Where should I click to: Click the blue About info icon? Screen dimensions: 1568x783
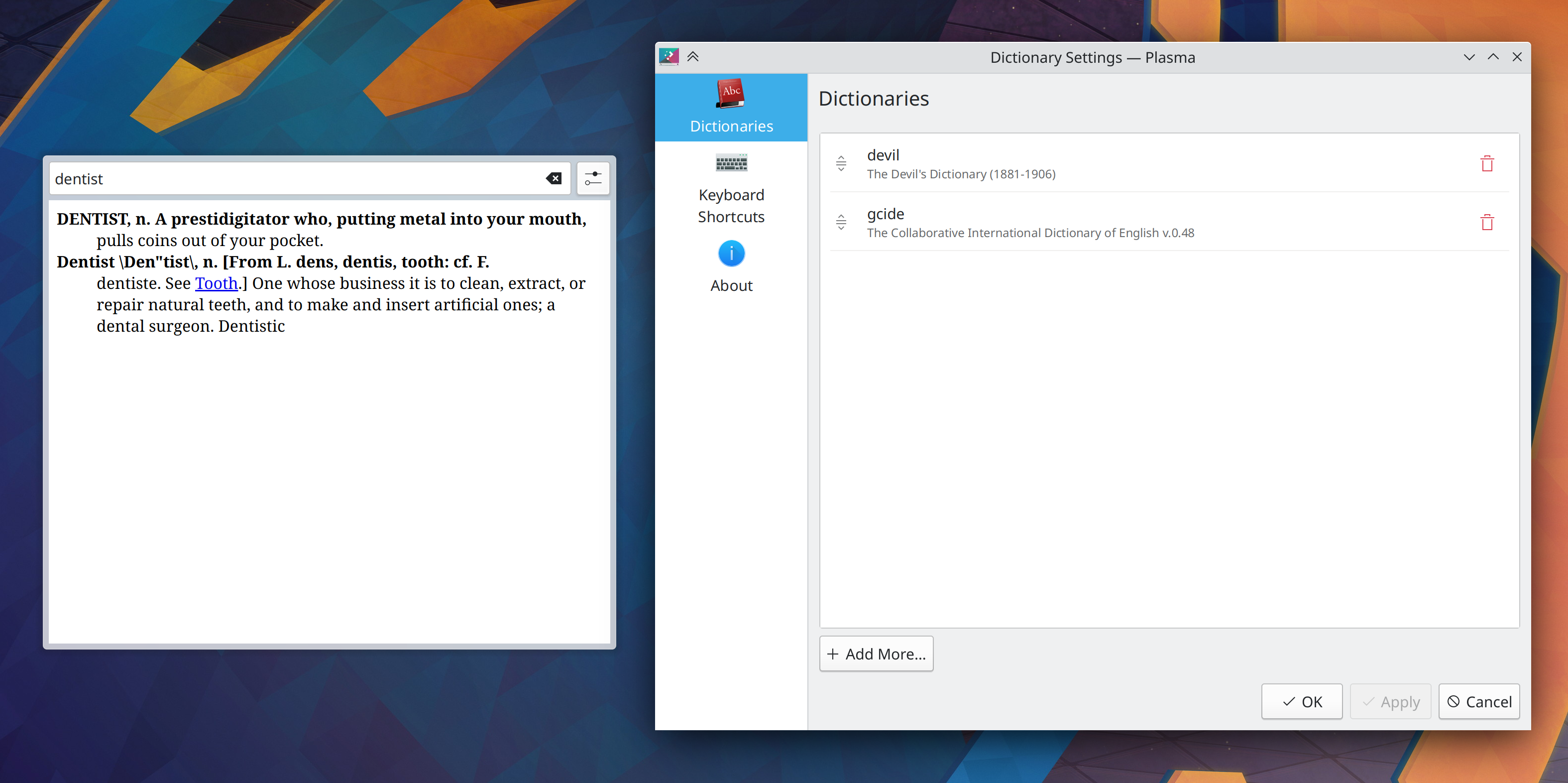[731, 254]
